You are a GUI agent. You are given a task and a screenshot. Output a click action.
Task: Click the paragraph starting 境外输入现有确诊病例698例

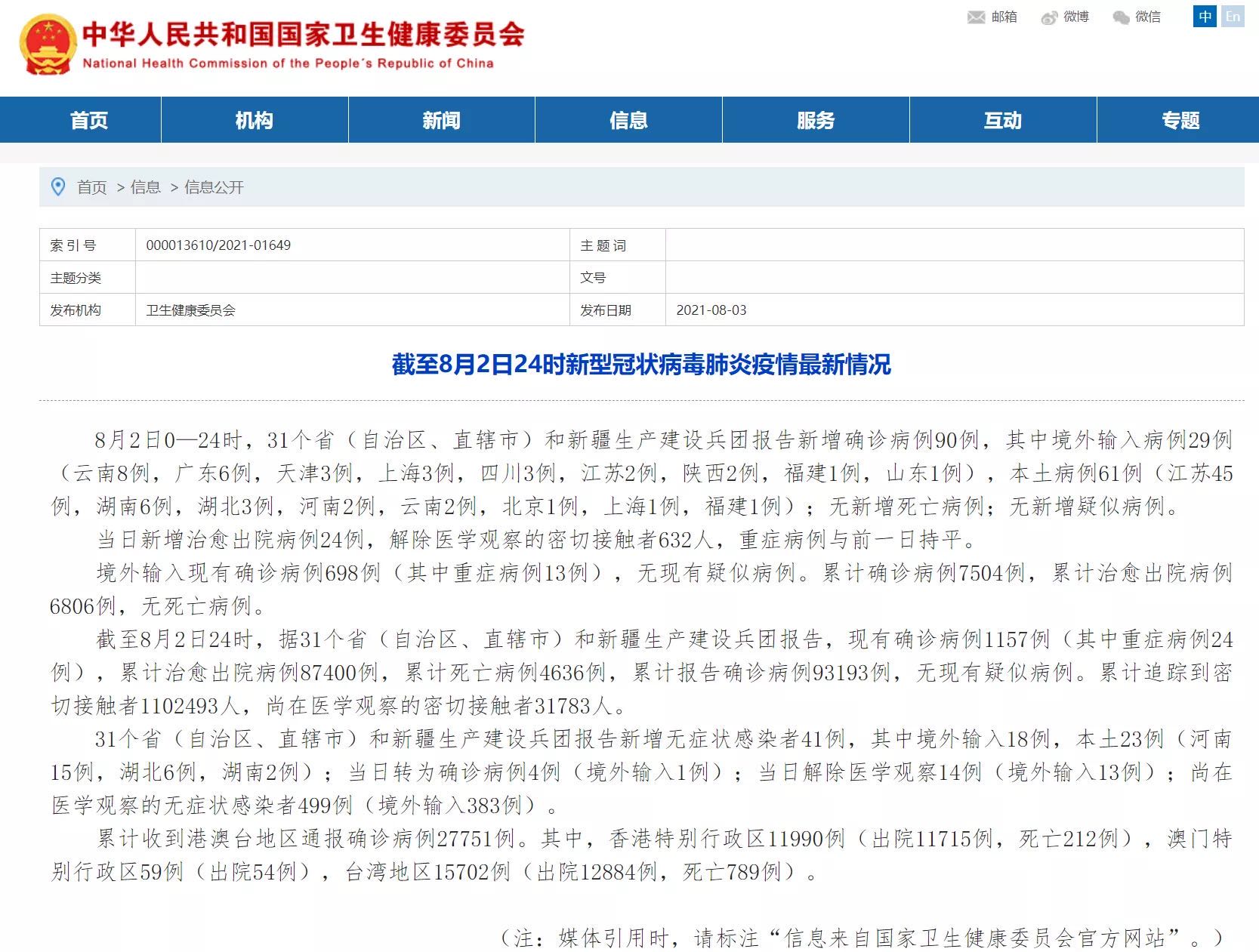click(x=641, y=589)
